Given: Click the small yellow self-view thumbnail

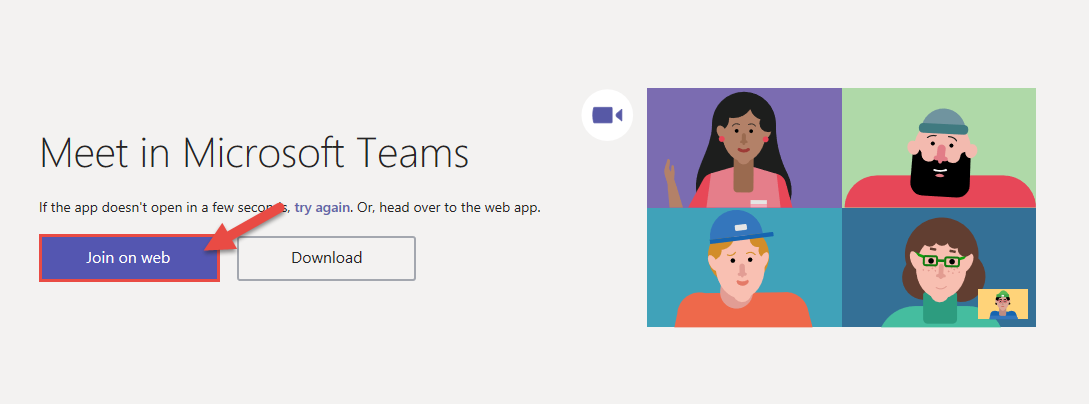Looking at the screenshot, I should pyautogui.click(x=1003, y=304).
